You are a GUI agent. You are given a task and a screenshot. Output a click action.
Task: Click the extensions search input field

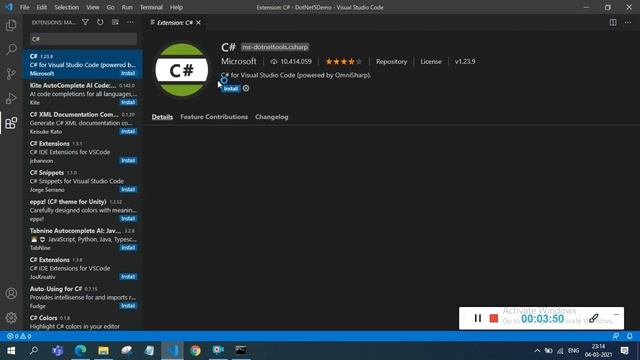coord(83,39)
